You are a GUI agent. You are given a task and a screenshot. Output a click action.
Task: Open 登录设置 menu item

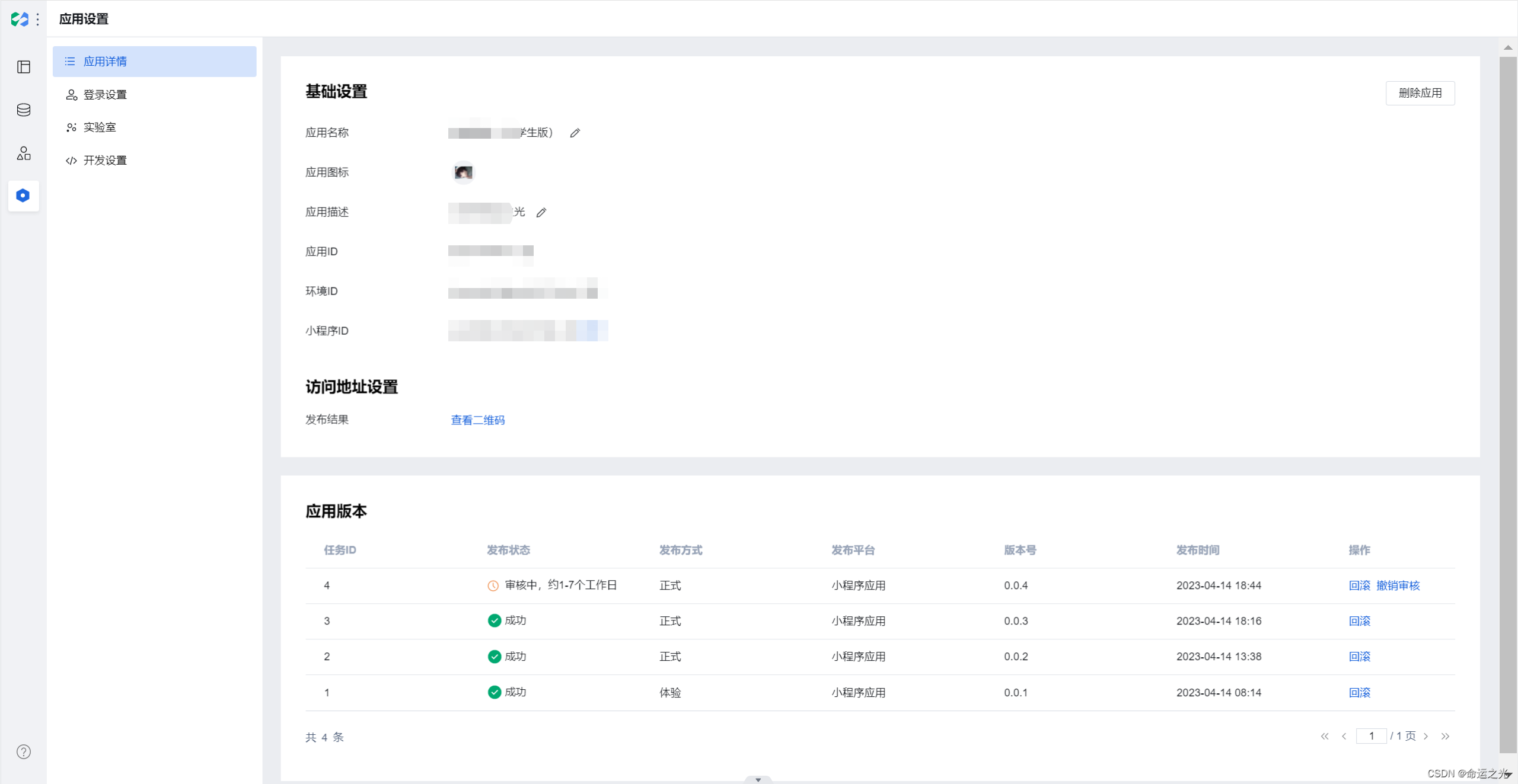click(x=105, y=95)
